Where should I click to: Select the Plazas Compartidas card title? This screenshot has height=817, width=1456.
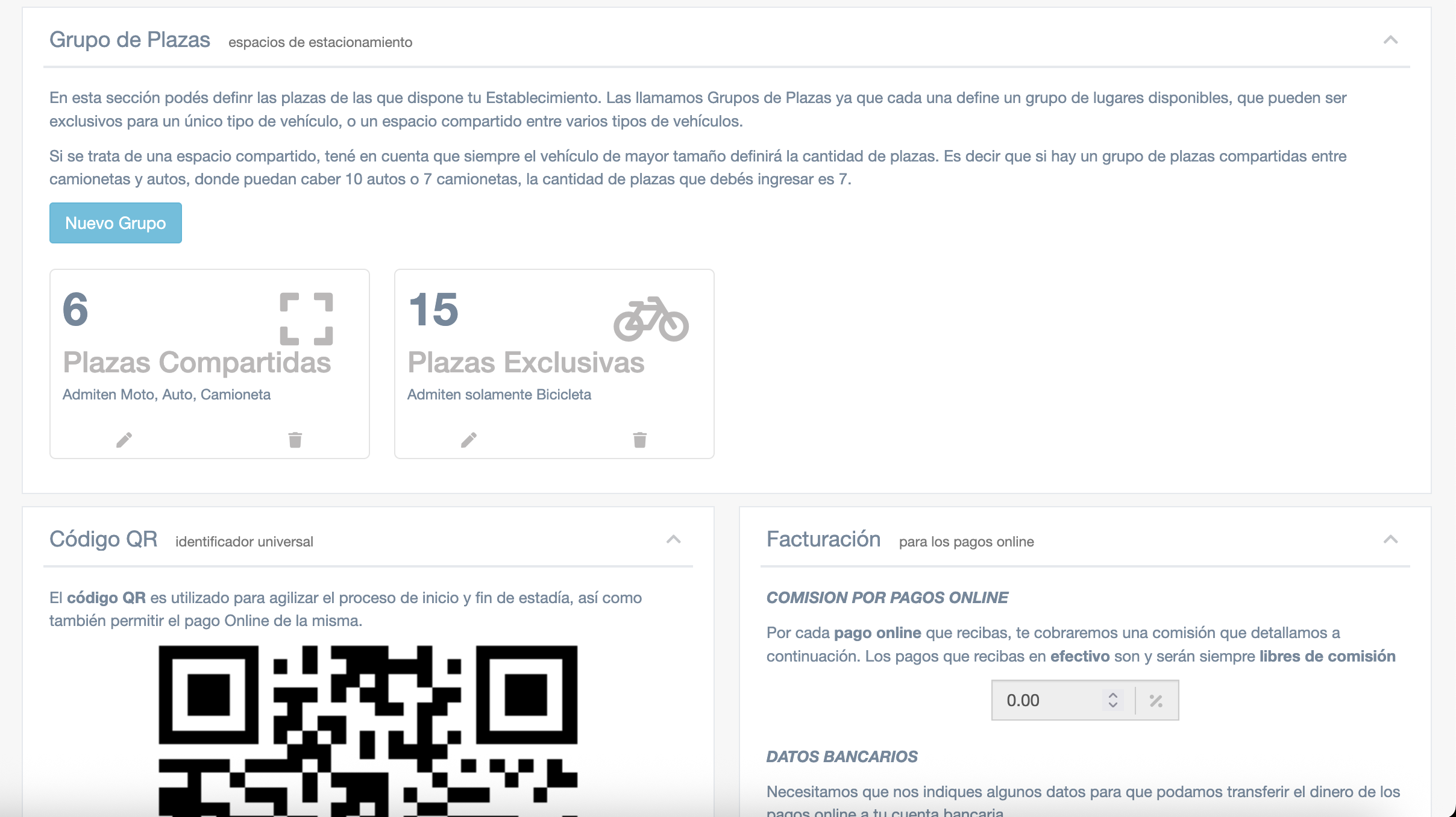tap(196, 363)
